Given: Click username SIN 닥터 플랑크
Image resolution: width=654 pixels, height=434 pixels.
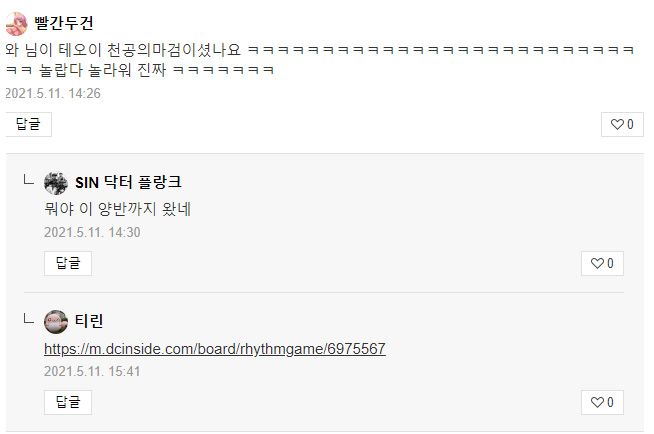Looking at the screenshot, I should [x=128, y=183].
